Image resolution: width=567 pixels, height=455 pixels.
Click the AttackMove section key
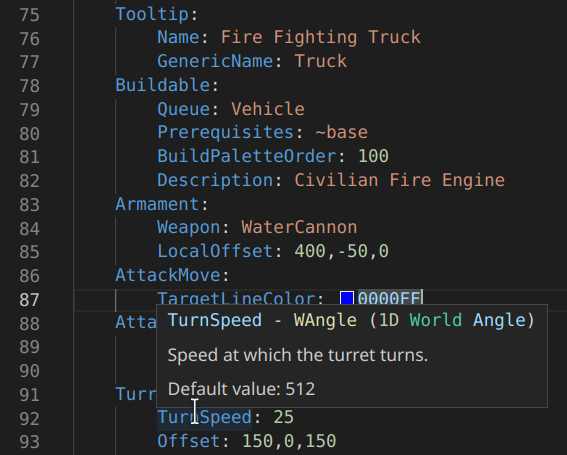click(x=168, y=275)
